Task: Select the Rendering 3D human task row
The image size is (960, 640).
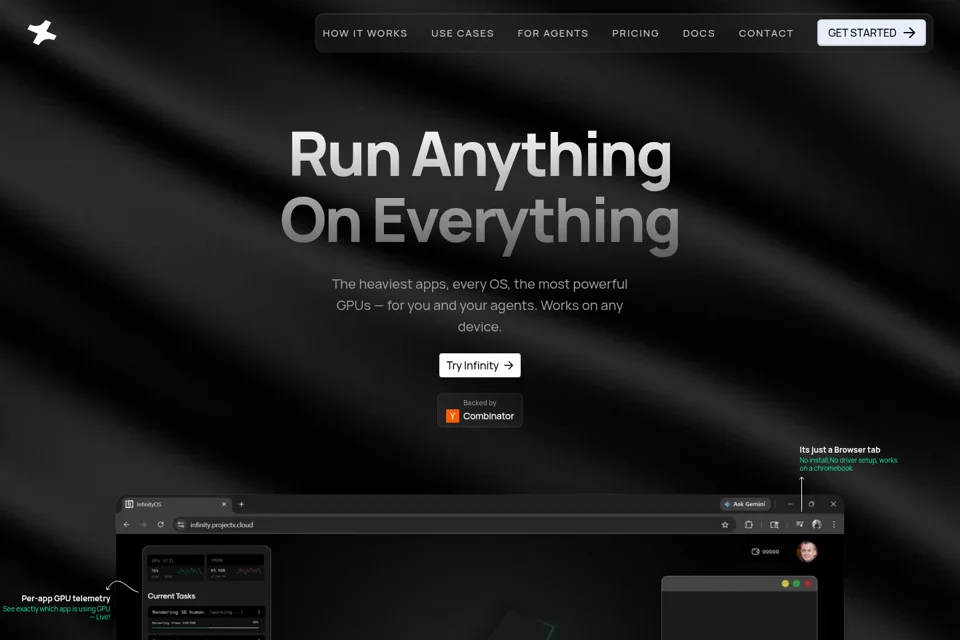Action: (x=206, y=618)
